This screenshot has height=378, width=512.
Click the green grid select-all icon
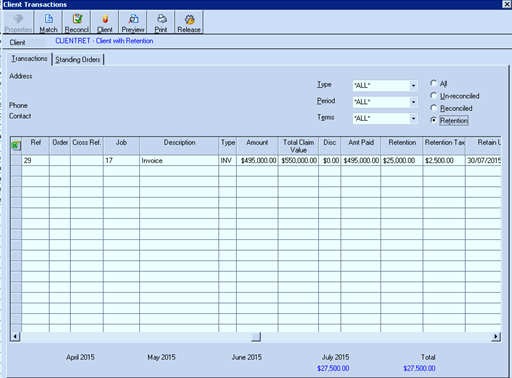[x=16, y=146]
